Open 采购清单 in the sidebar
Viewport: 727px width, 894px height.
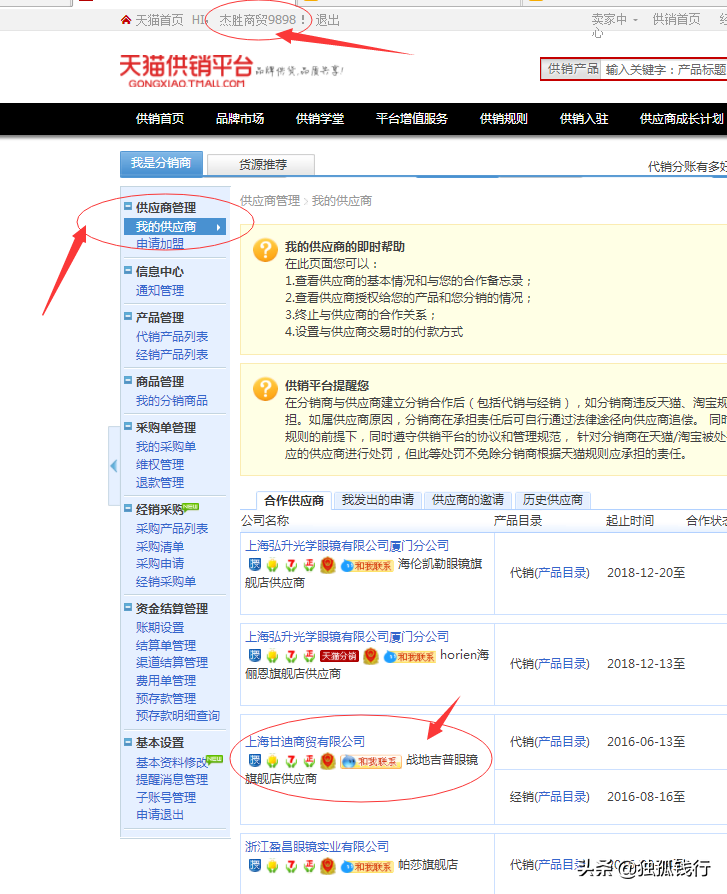tap(160, 547)
